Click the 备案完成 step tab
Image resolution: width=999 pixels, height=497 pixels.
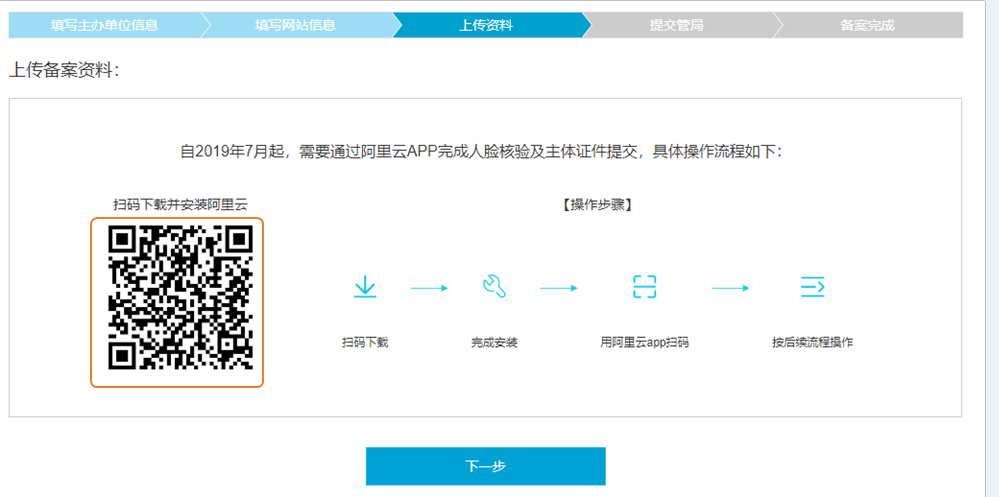pyautogui.click(x=868, y=25)
